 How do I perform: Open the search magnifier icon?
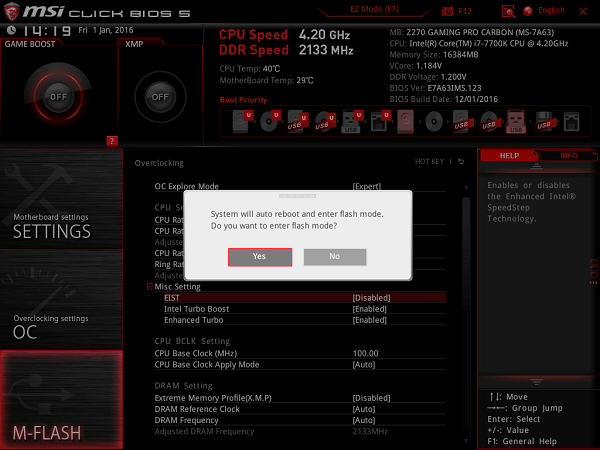click(508, 11)
